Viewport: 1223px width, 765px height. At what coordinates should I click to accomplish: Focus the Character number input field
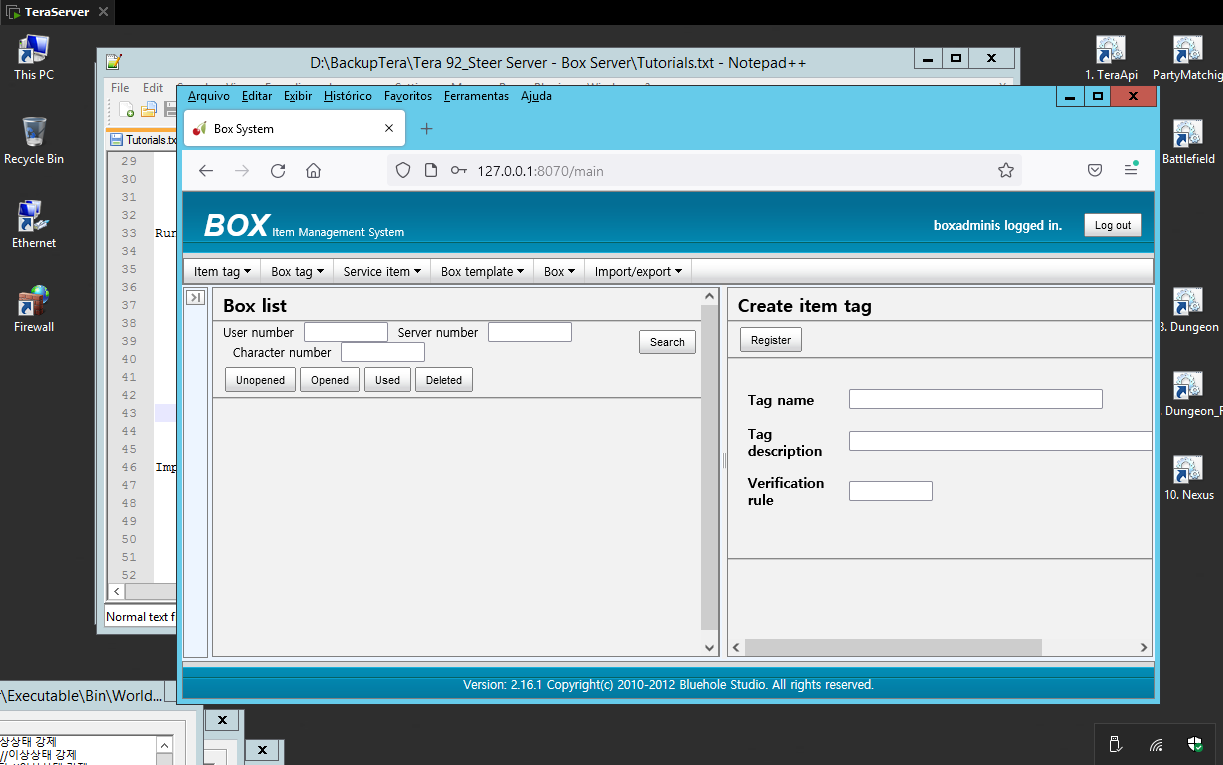click(x=383, y=352)
